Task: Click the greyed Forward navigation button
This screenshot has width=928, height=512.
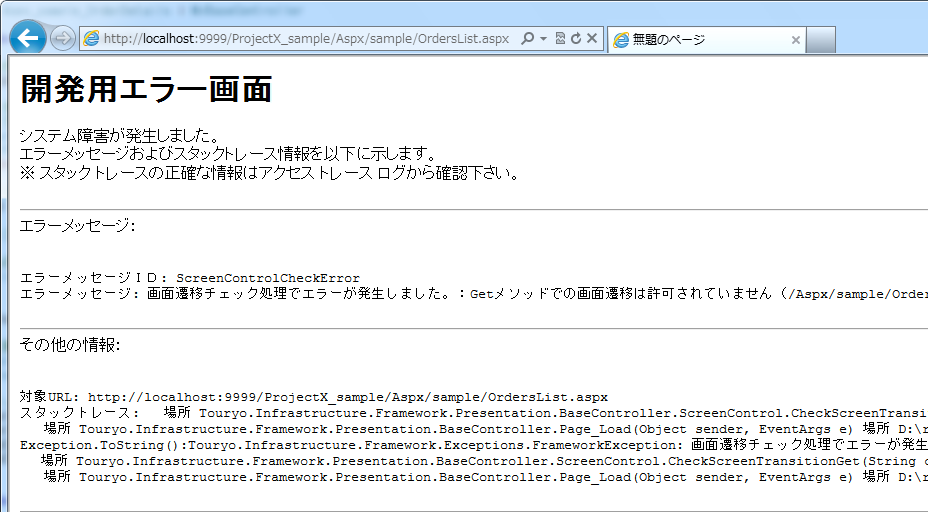Action: (62, 39)
